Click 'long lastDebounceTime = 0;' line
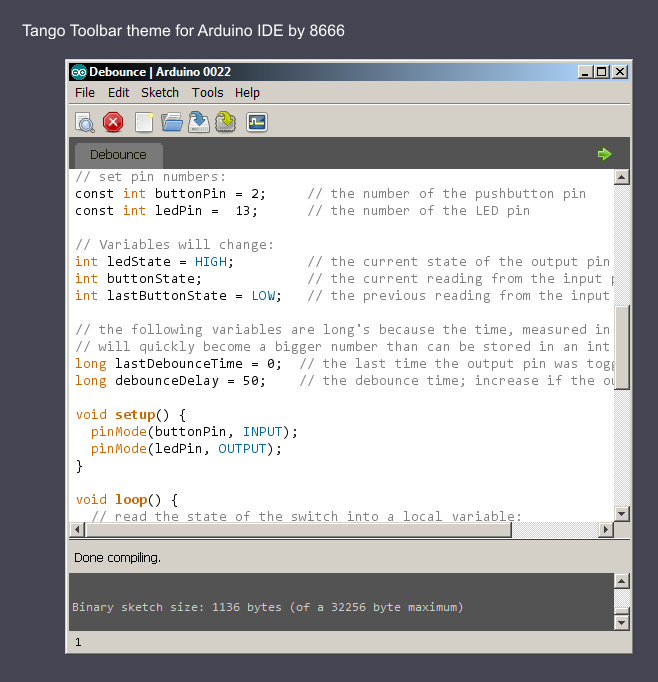The width and height of the screenshot is (658, 682). pos(178,364)
